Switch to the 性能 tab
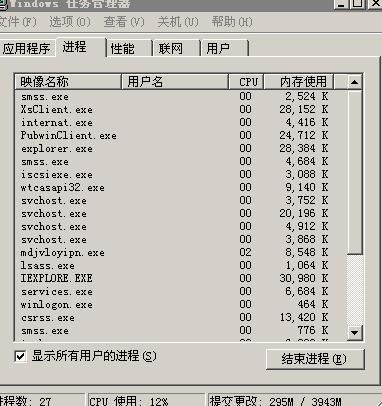This screenshot has height=406, width=382. click(x=129, y=49)
